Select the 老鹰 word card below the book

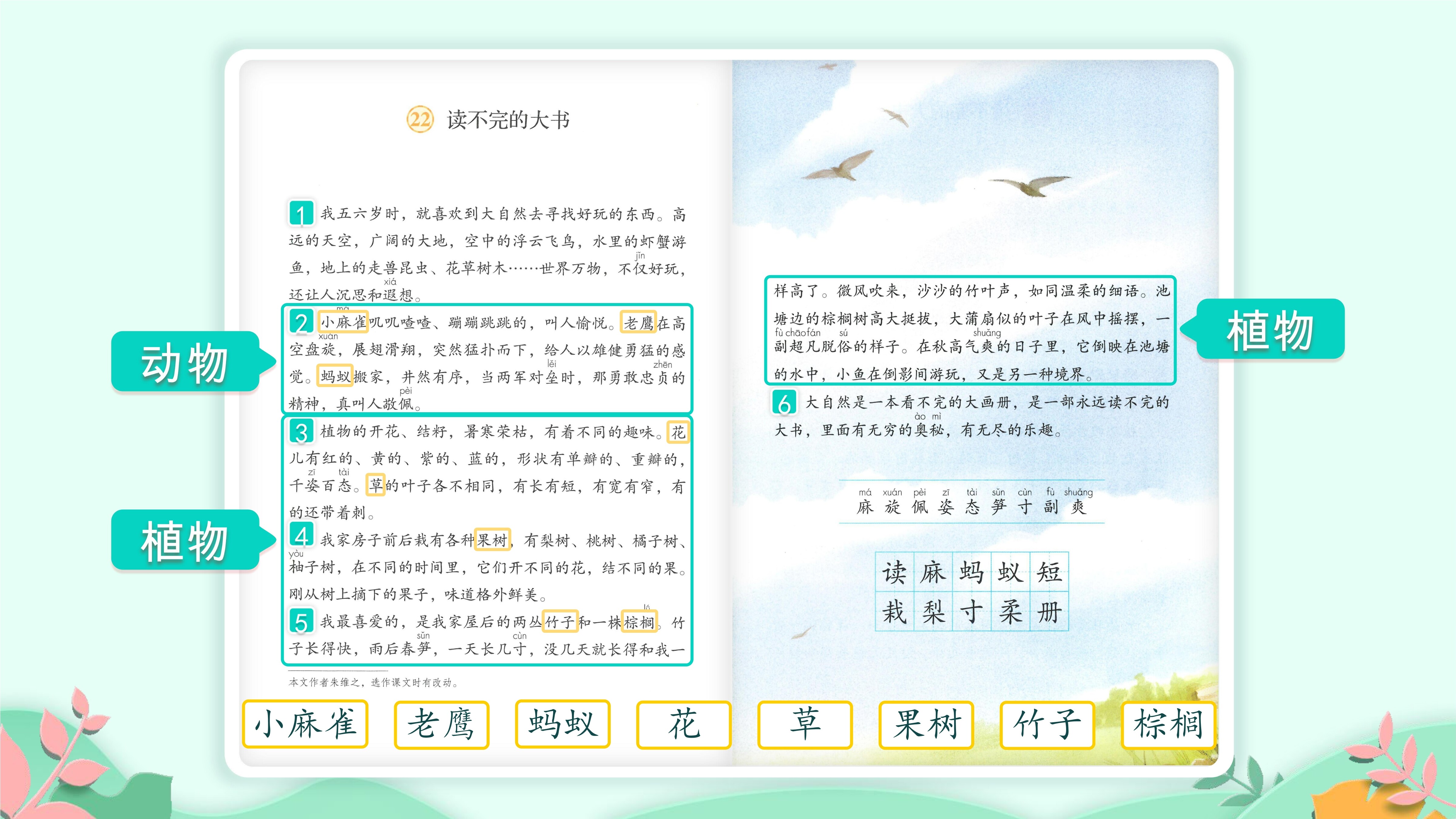[441, 725]
